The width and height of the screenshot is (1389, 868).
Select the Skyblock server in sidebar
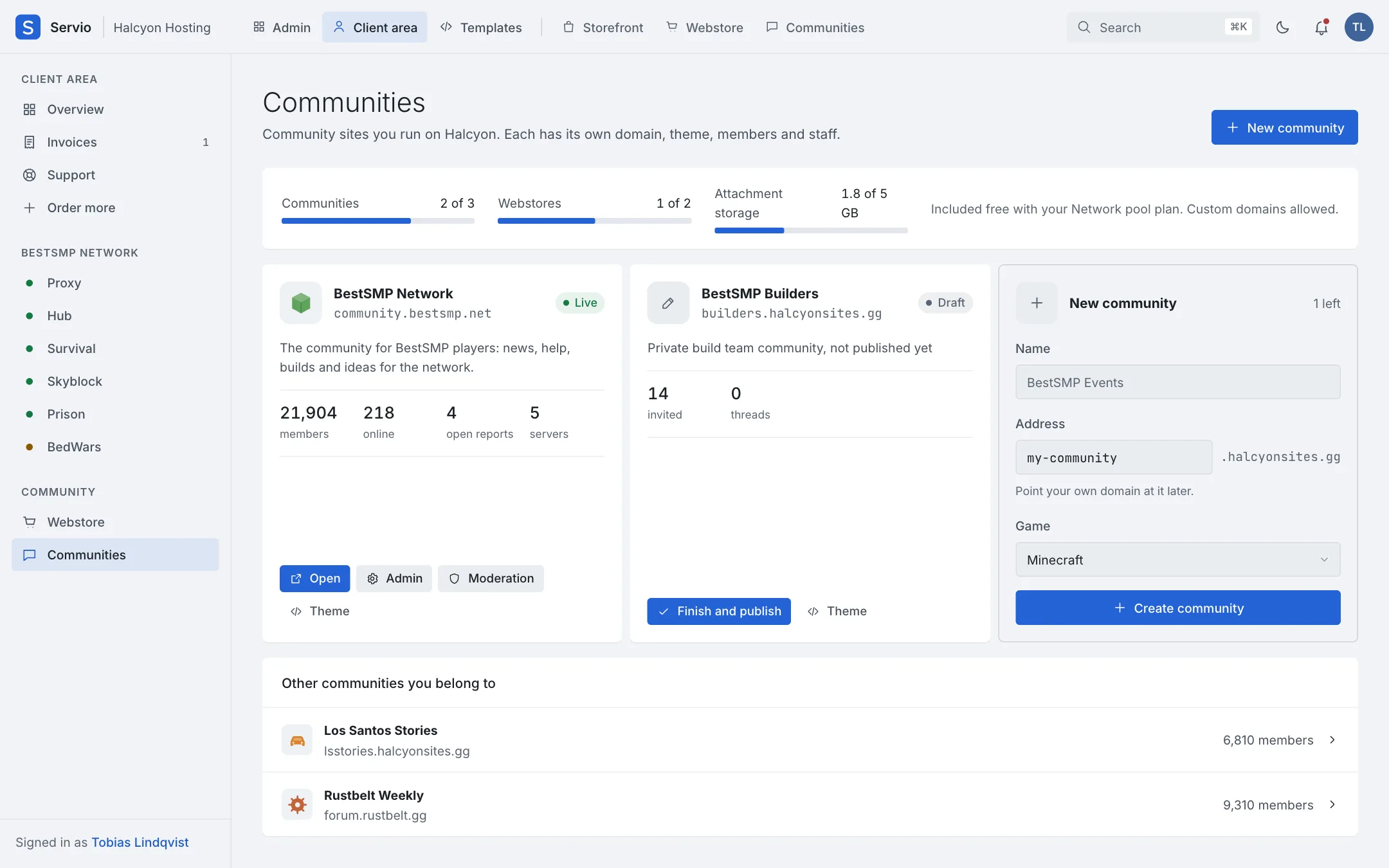(115, 381)
